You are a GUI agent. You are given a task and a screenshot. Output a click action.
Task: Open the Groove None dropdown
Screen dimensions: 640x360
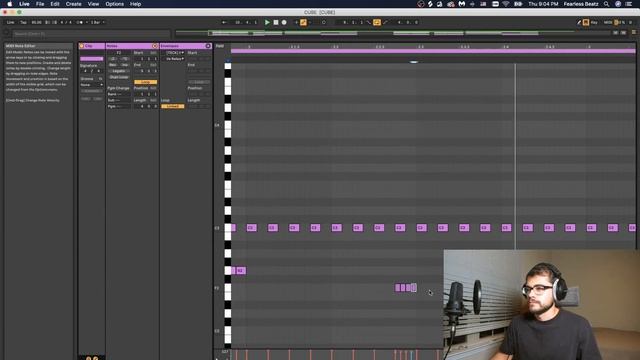[x=91, y=85]
